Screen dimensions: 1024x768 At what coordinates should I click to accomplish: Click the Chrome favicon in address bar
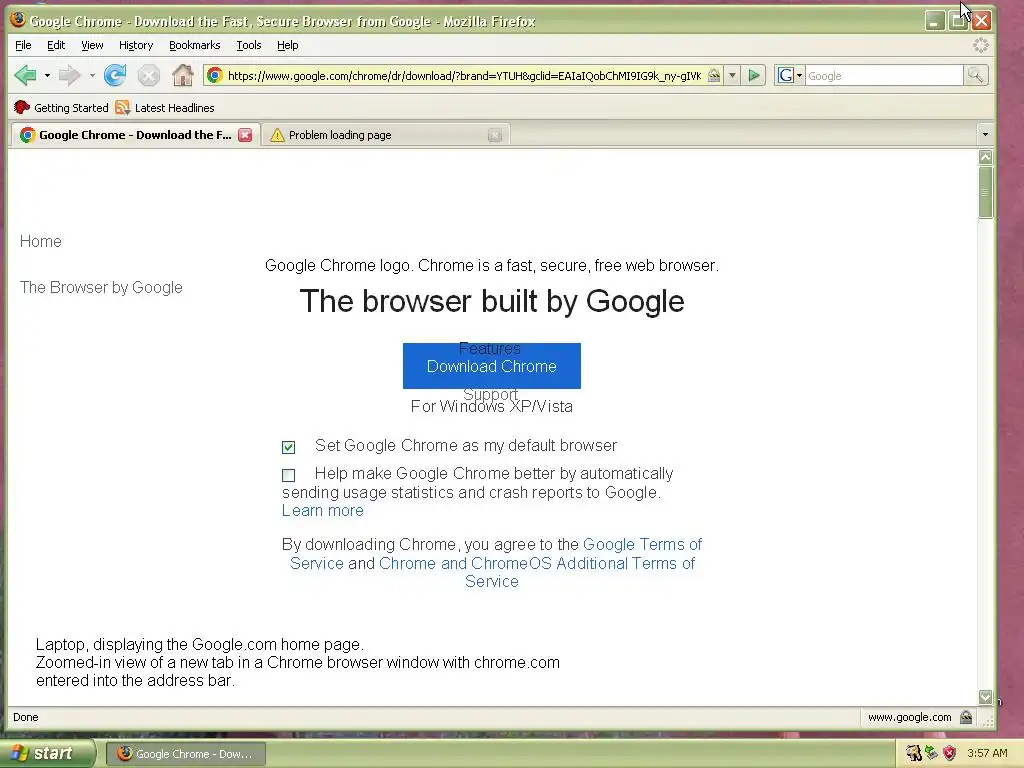(215, 76)
